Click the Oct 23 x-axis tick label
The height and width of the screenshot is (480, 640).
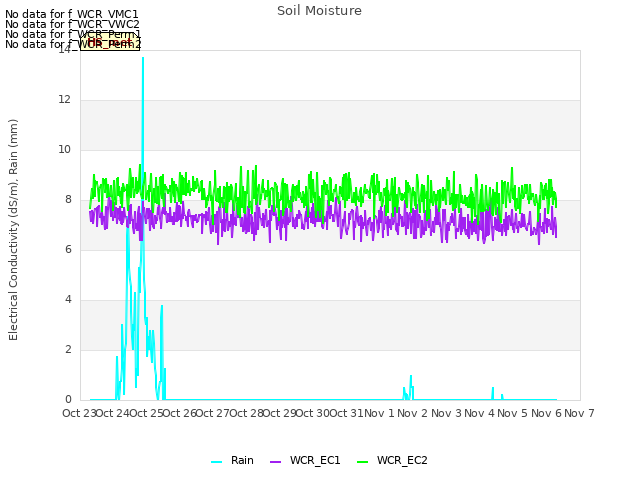[x=79, y=413]
